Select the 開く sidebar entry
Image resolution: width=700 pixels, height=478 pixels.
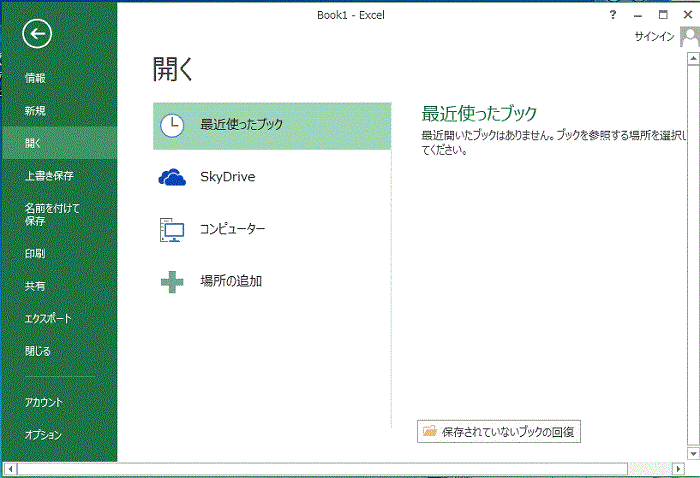coord(60,143)
